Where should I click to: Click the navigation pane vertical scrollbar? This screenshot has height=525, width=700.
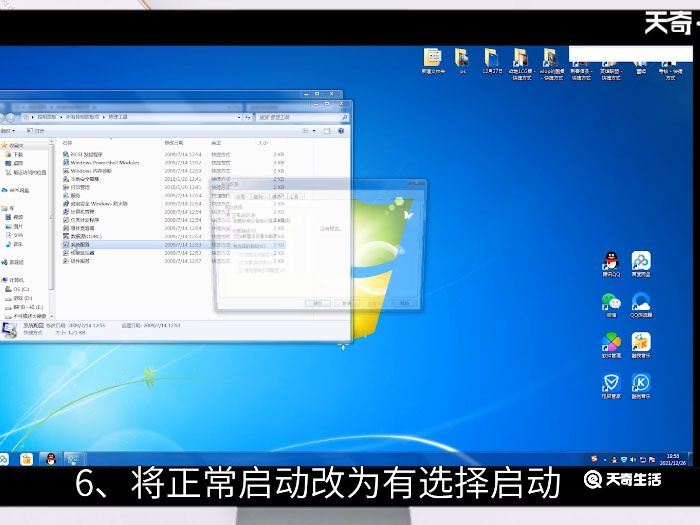[x=51, y=229]
